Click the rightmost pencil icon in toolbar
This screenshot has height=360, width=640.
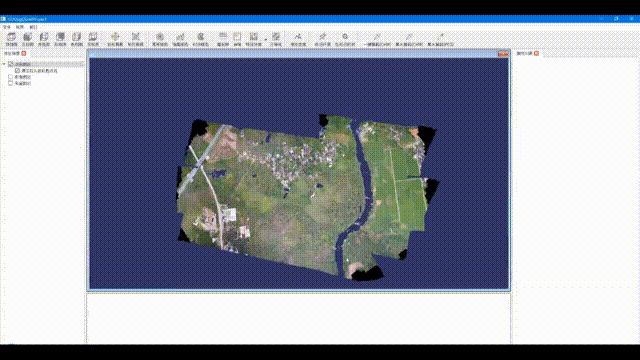coord(440,37)
